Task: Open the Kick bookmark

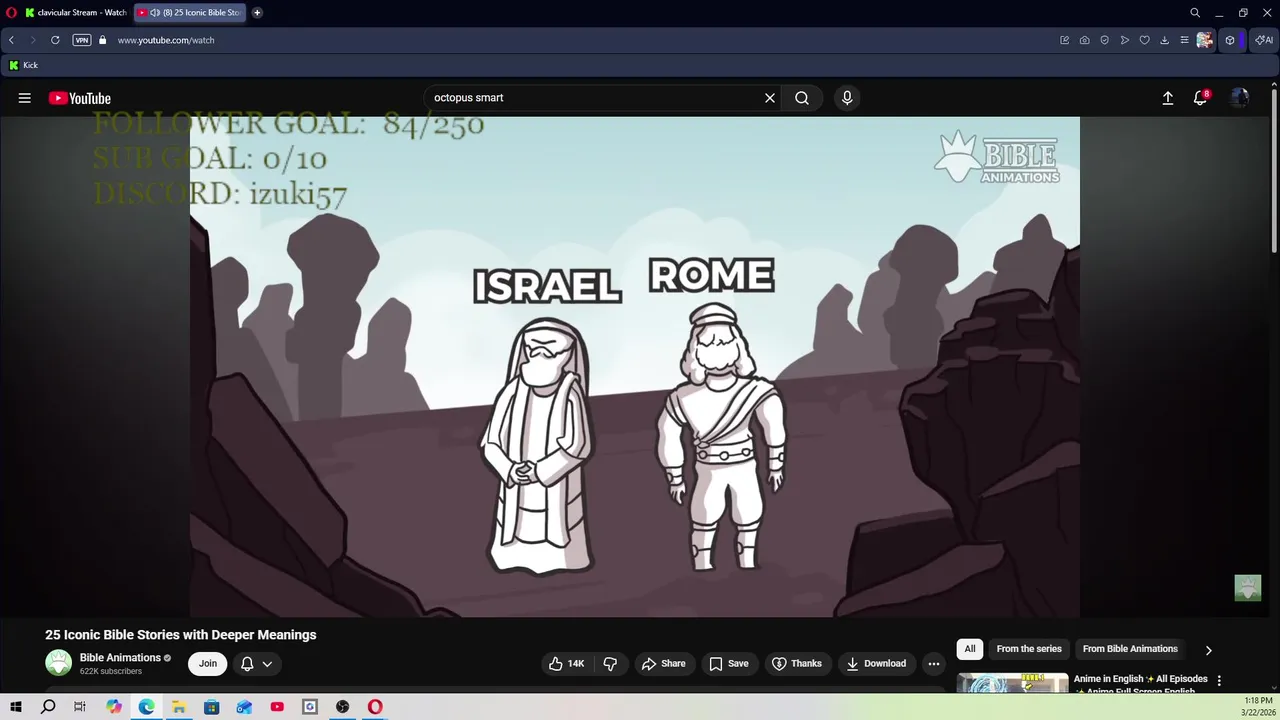Action: 23,65
